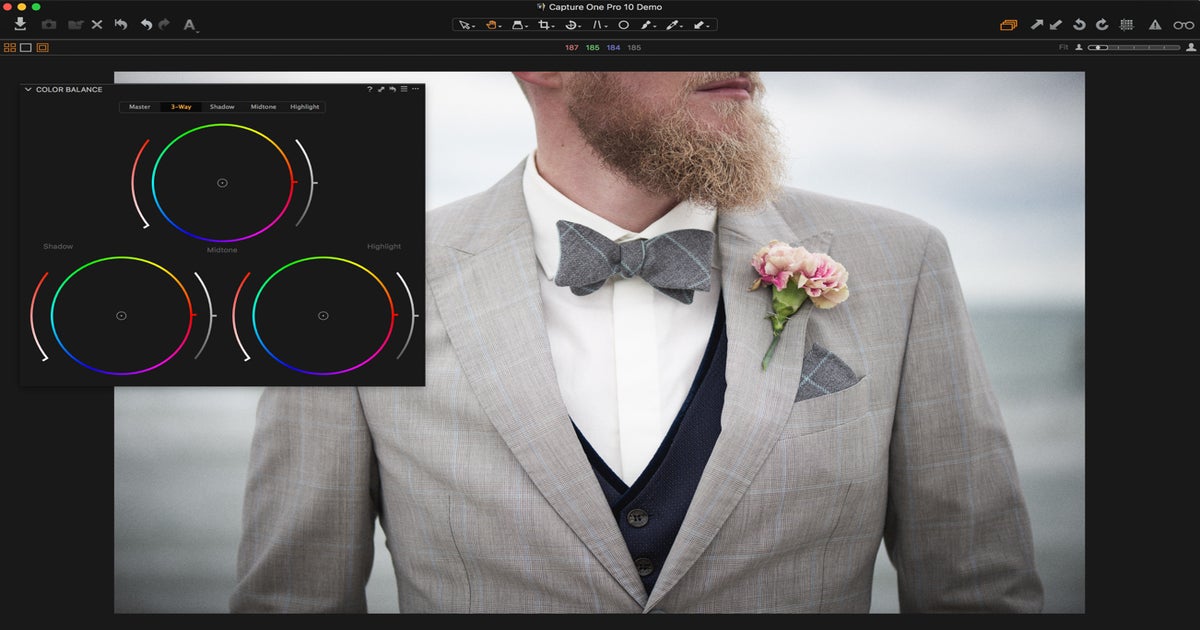1200x630 pixels.
Task: Open the Color Balance hamburger menu
Action: pos(403,89)
